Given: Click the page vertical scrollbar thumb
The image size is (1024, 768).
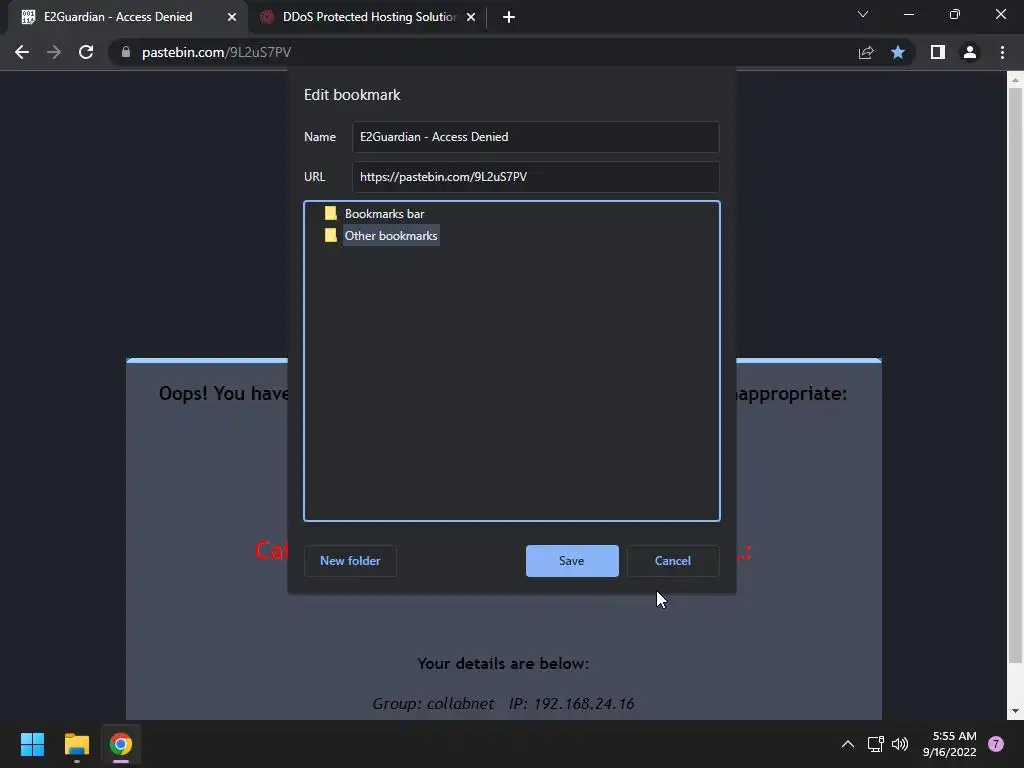Looking at the screenshot, I should 1014,376.
